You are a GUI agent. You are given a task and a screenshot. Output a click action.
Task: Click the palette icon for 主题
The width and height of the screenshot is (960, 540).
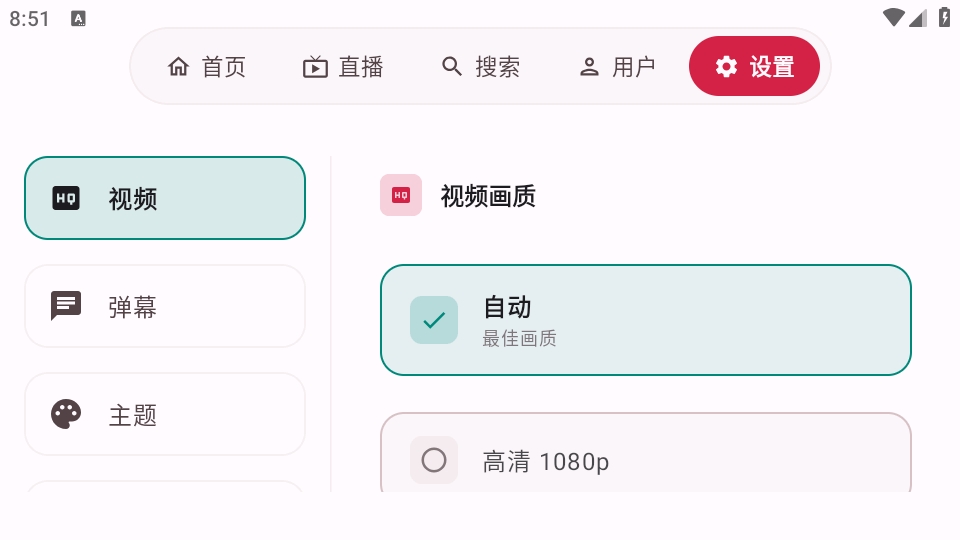(x=66, y=414)
